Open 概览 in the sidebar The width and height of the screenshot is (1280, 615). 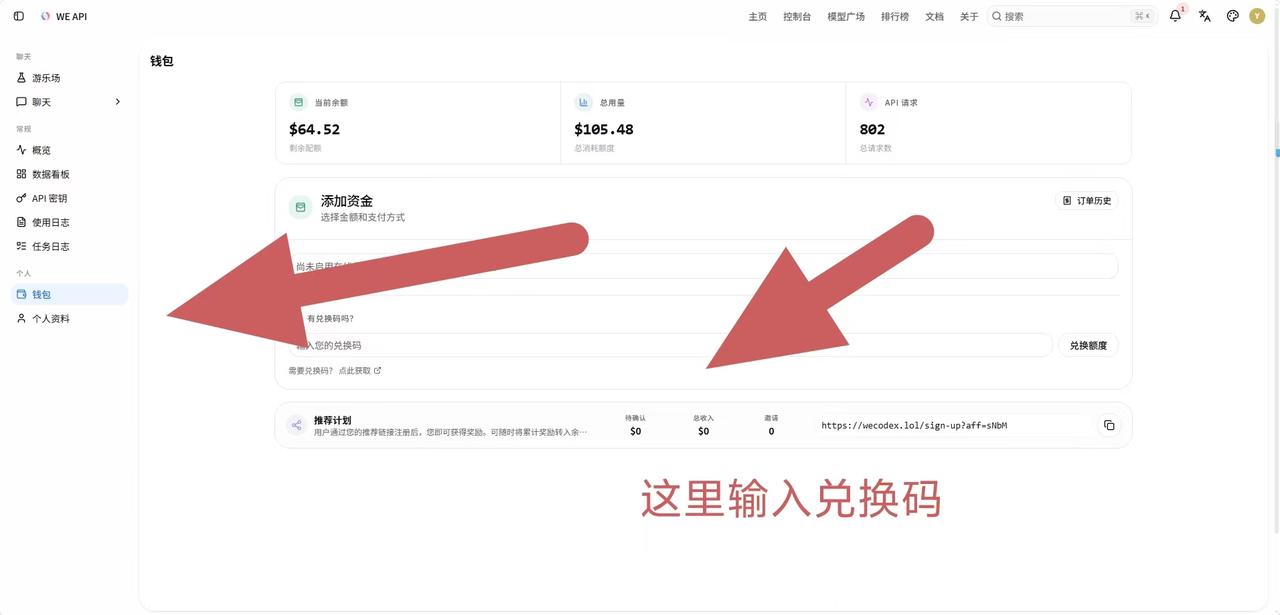coord(69,150)
